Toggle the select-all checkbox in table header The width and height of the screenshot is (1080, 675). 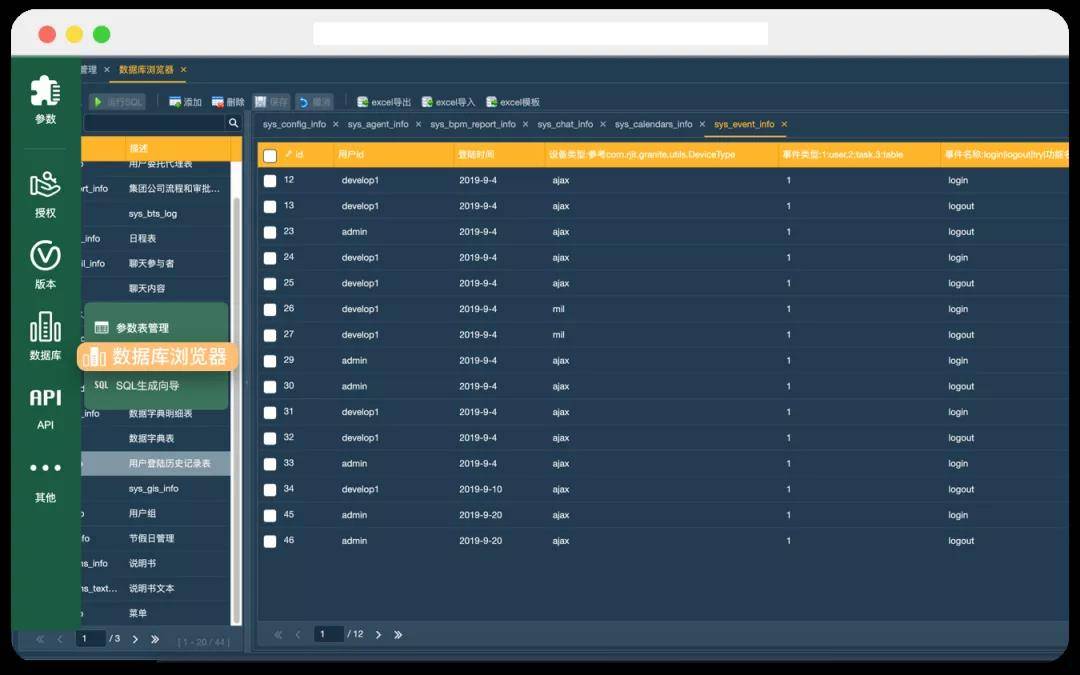[270, 155]
